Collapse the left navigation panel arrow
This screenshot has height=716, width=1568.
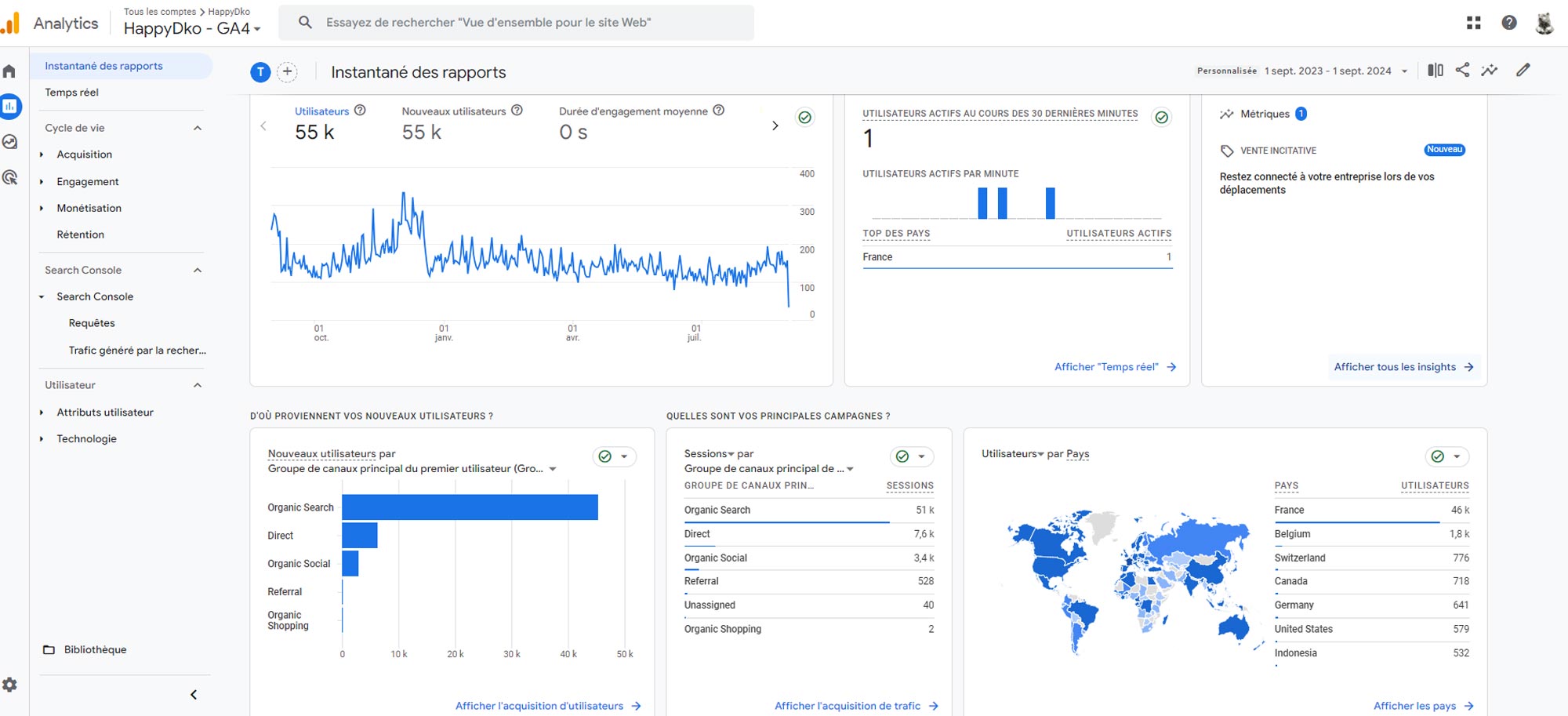[194, 695]
